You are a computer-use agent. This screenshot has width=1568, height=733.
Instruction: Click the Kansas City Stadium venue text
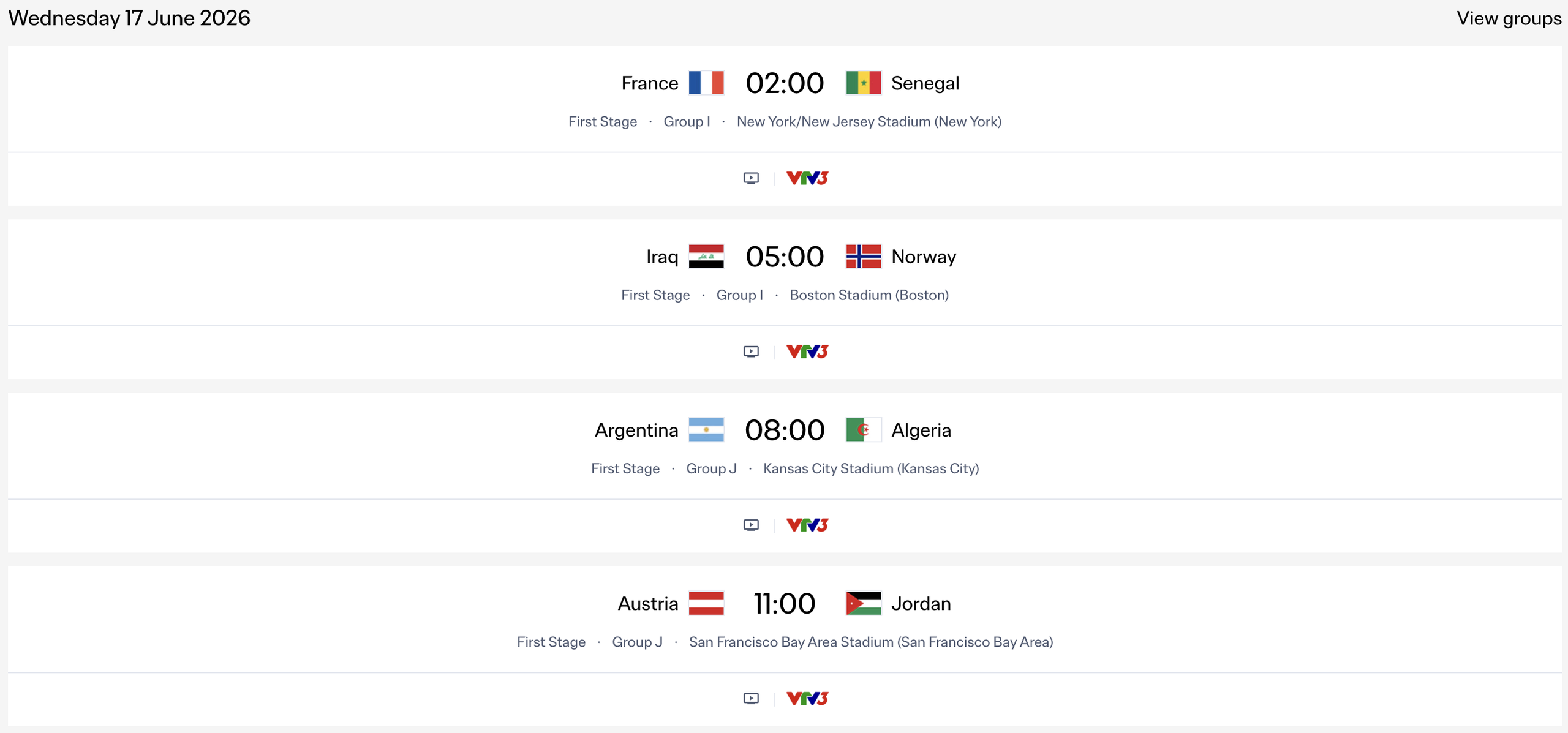pyautogui.click(x=872, y=468)
